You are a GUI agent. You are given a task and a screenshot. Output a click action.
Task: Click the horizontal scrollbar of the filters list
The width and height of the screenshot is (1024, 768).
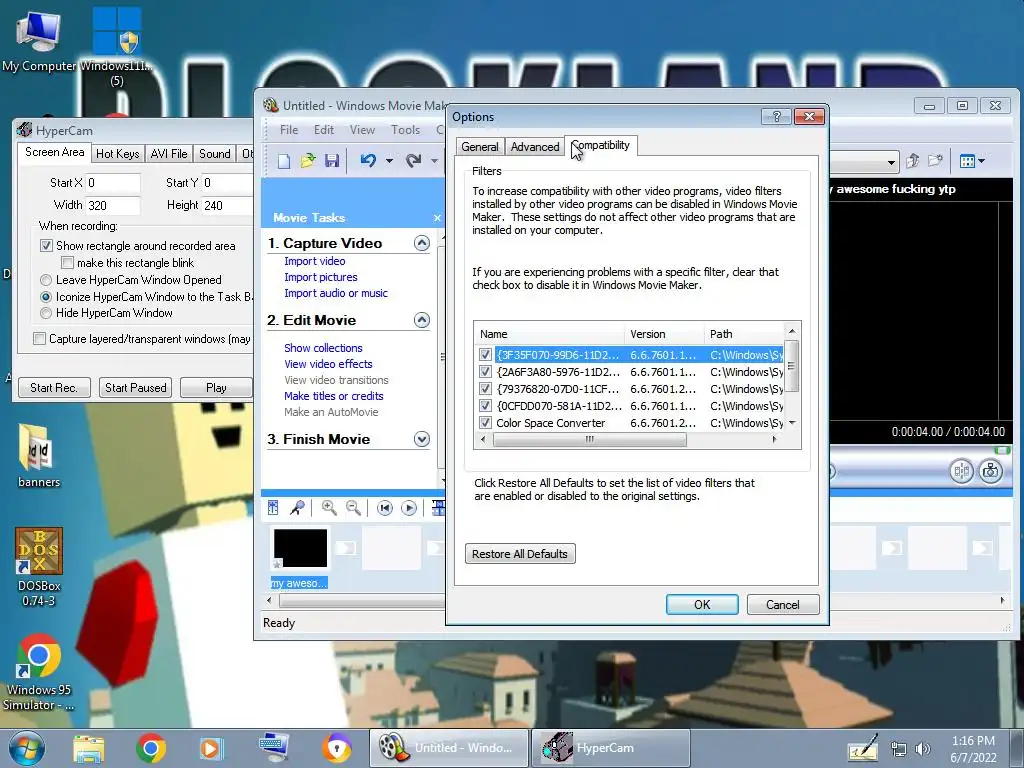click(590, 440)
